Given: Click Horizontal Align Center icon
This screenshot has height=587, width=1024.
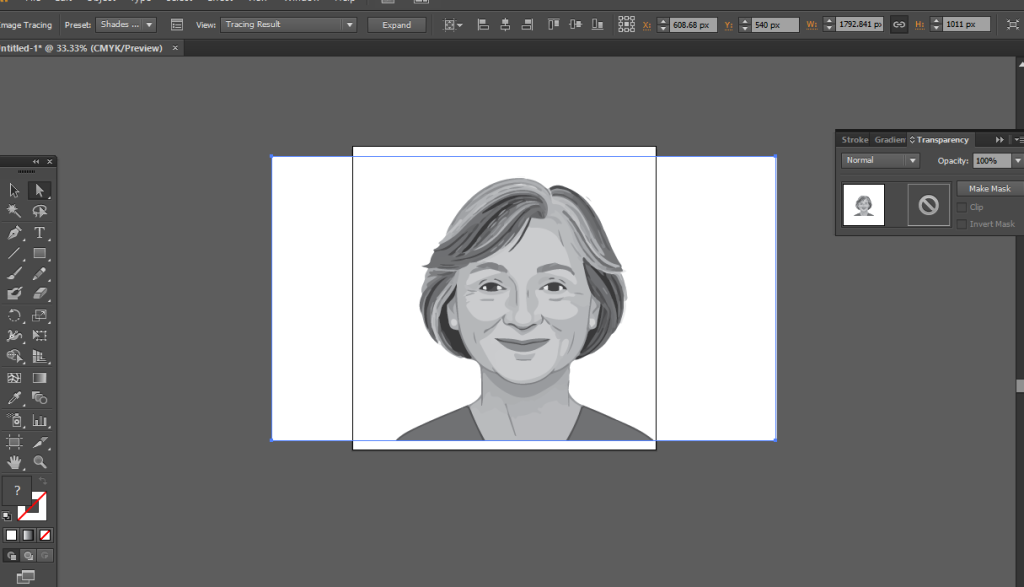Looking at the screenshot, I should click(505, 25).
